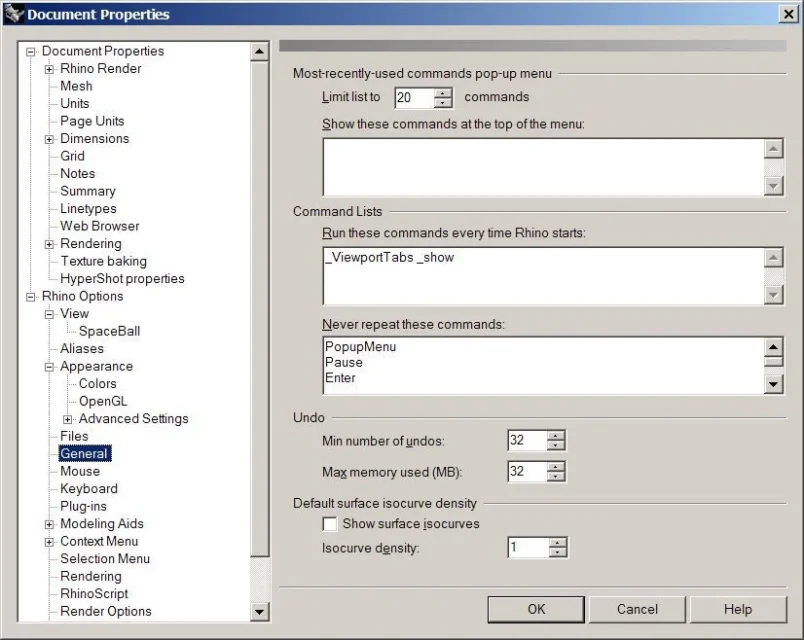Collapse the View tree node
Image resolution: width=804 pixels, height=640 pixels.
pyautogui.click(x=49, y=314)
